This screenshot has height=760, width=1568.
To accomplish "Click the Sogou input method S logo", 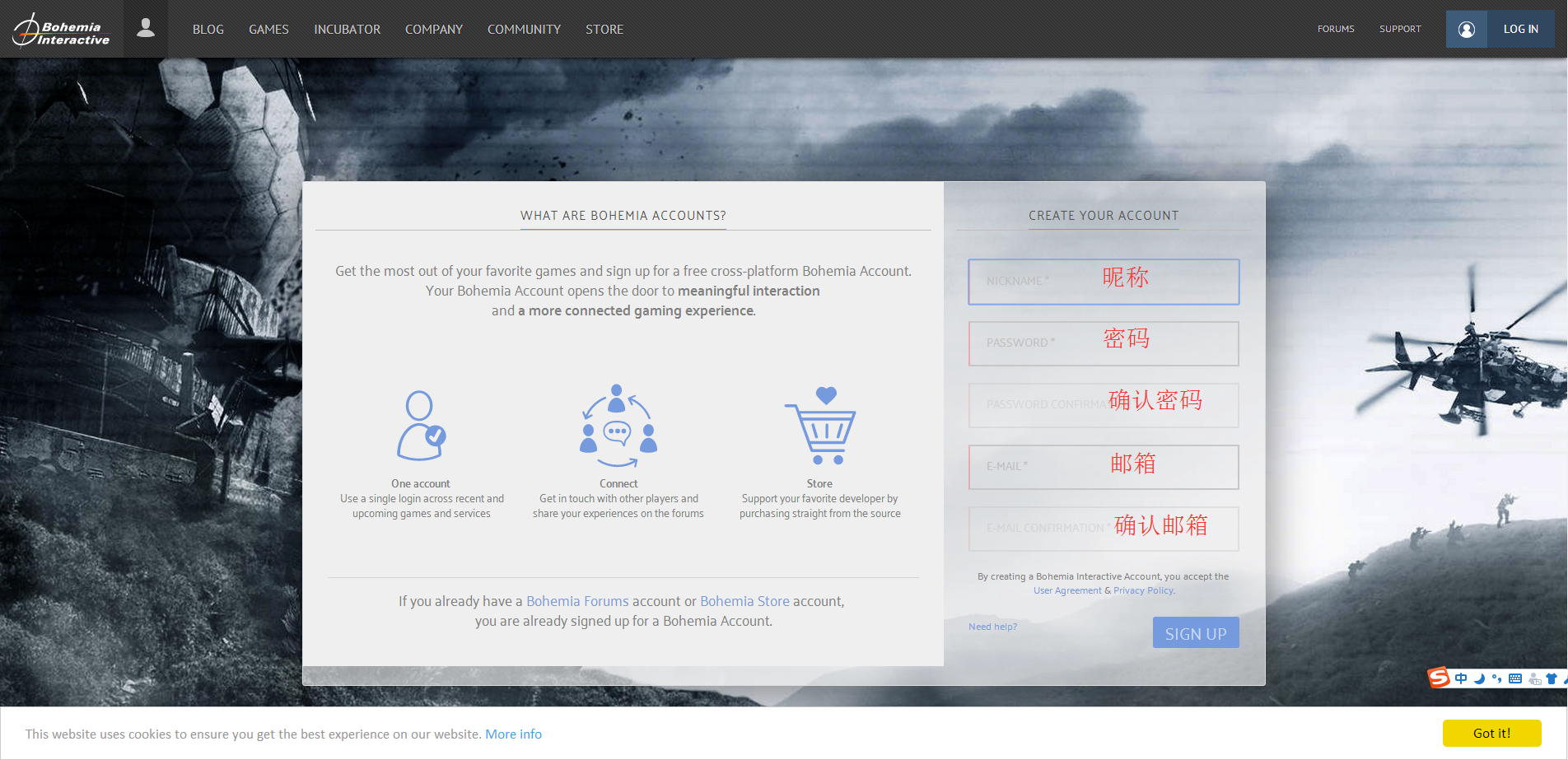I will [x=1439, y=678].
